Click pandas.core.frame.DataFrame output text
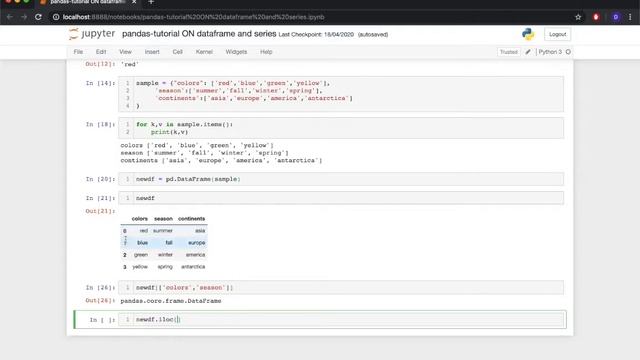640x360 pixels. [x=171, y=301]
